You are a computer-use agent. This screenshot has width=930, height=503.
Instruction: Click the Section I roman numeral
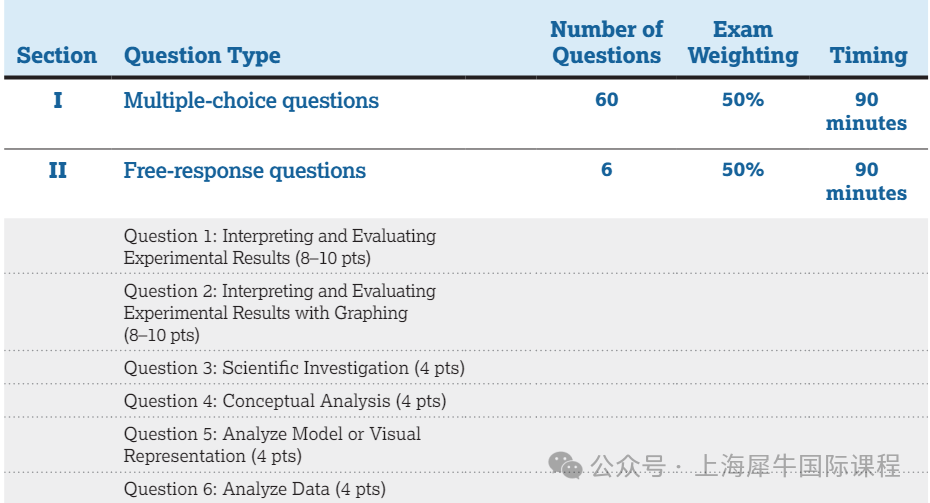click(57, 100)
